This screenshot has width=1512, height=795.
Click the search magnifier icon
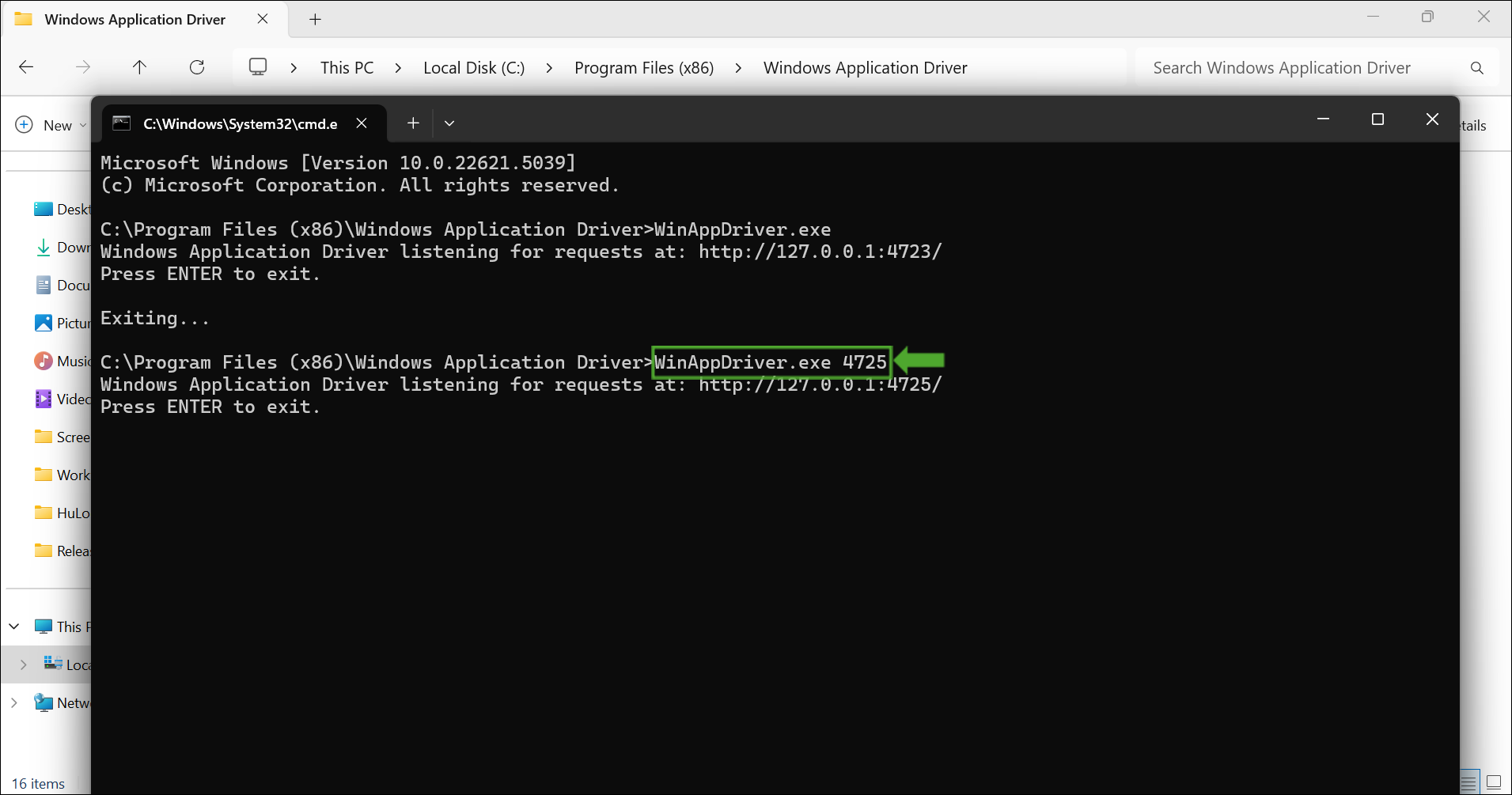[1476, 68]
